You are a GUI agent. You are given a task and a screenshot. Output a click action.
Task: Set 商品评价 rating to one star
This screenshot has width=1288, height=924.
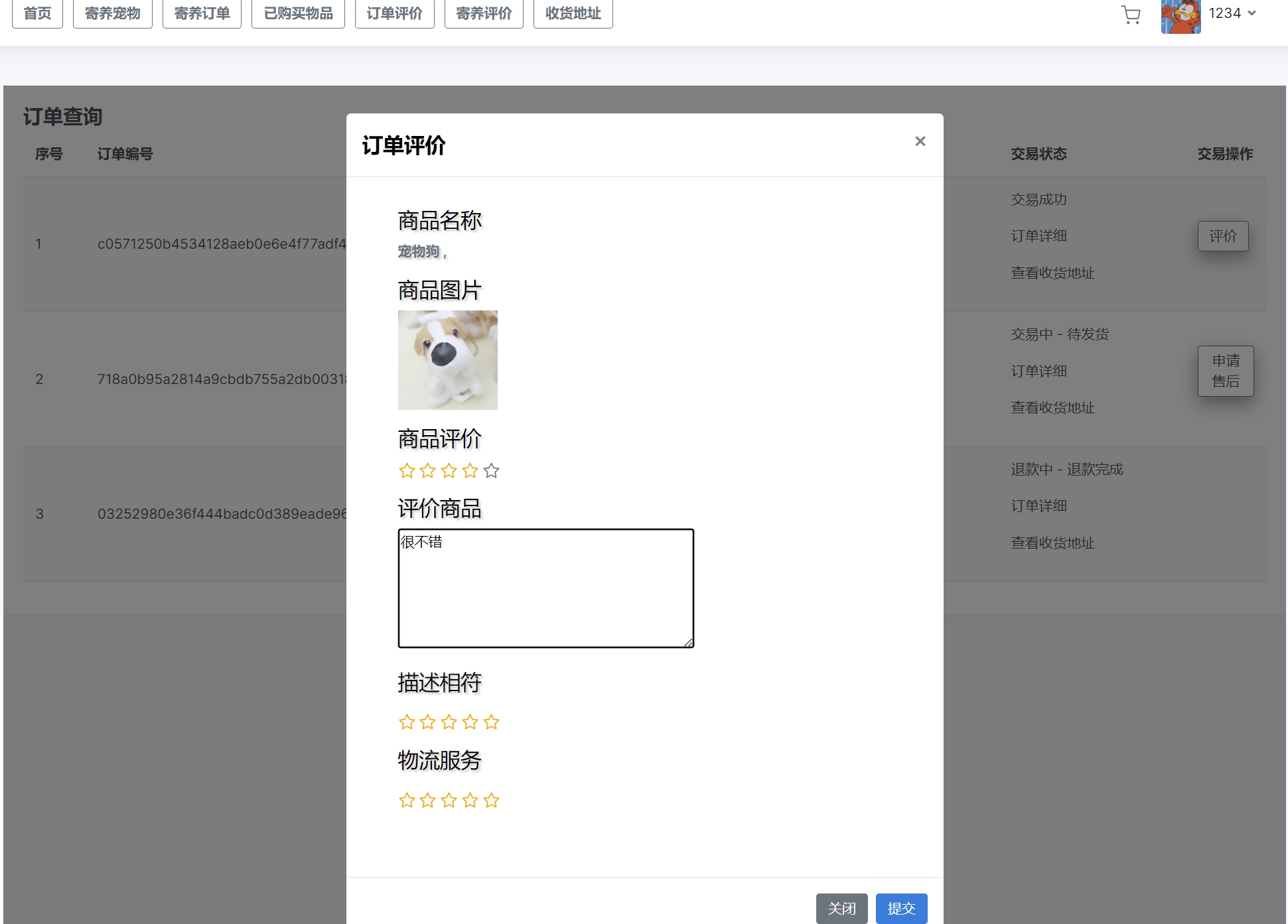tap(407, 471)
